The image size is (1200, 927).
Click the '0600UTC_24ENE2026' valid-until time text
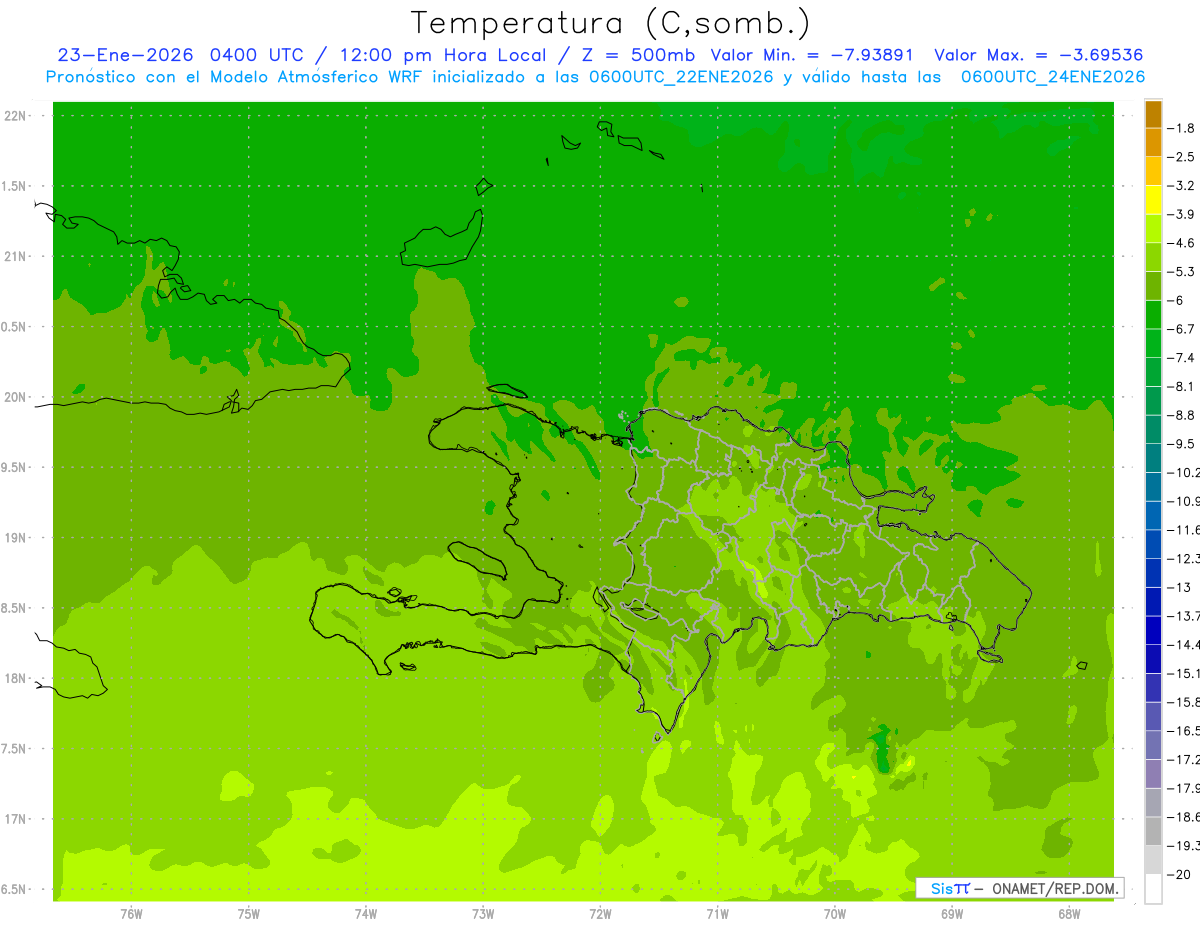[1054, 77]
